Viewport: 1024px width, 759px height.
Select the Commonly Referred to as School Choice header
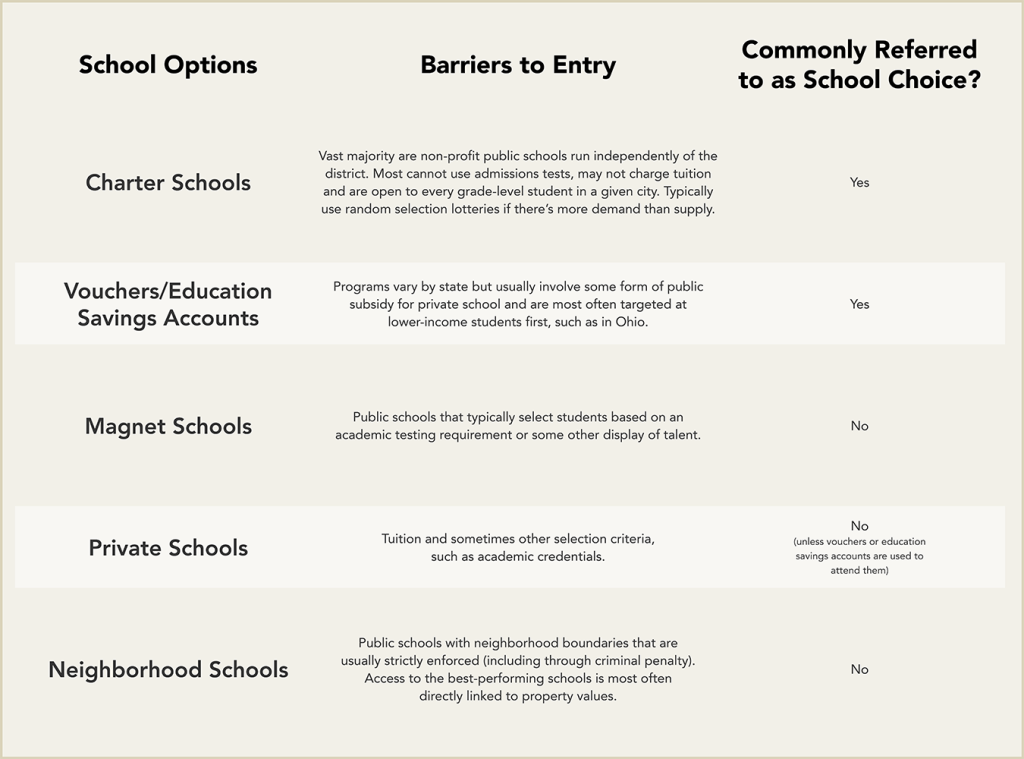pos(859,65)
